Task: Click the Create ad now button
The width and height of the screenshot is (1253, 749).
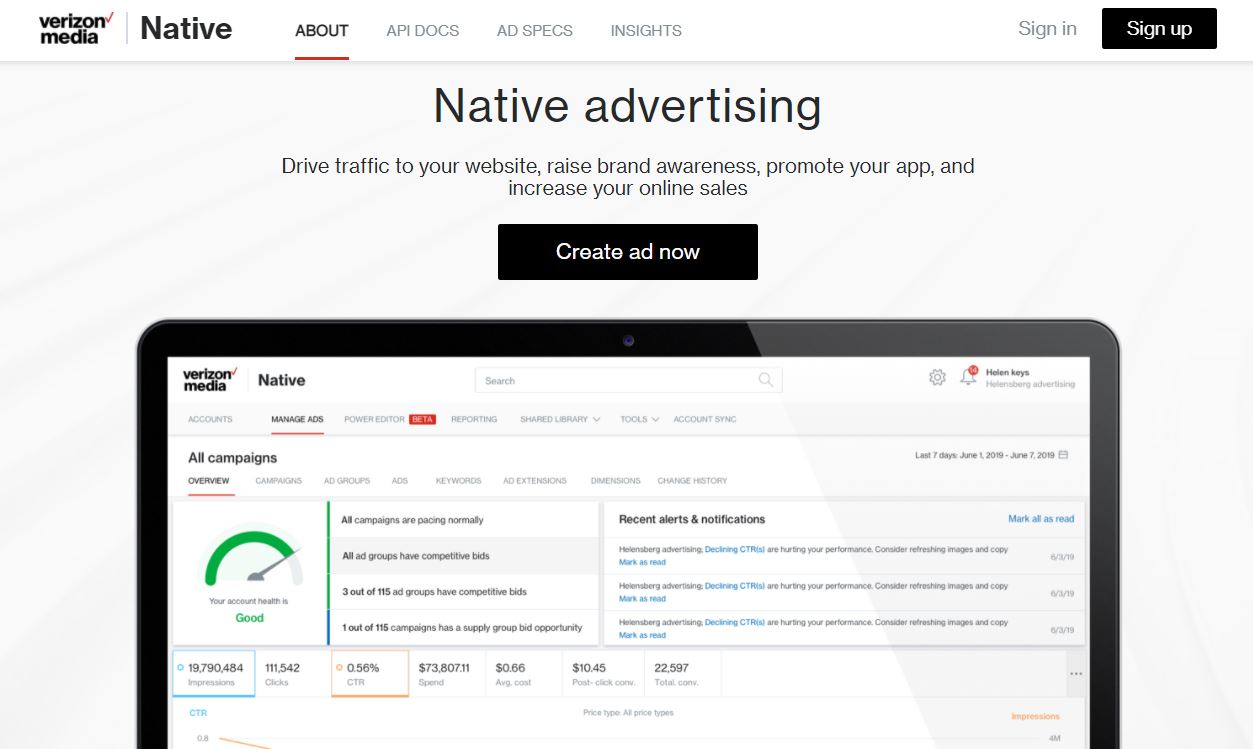Action: [628, 252]
